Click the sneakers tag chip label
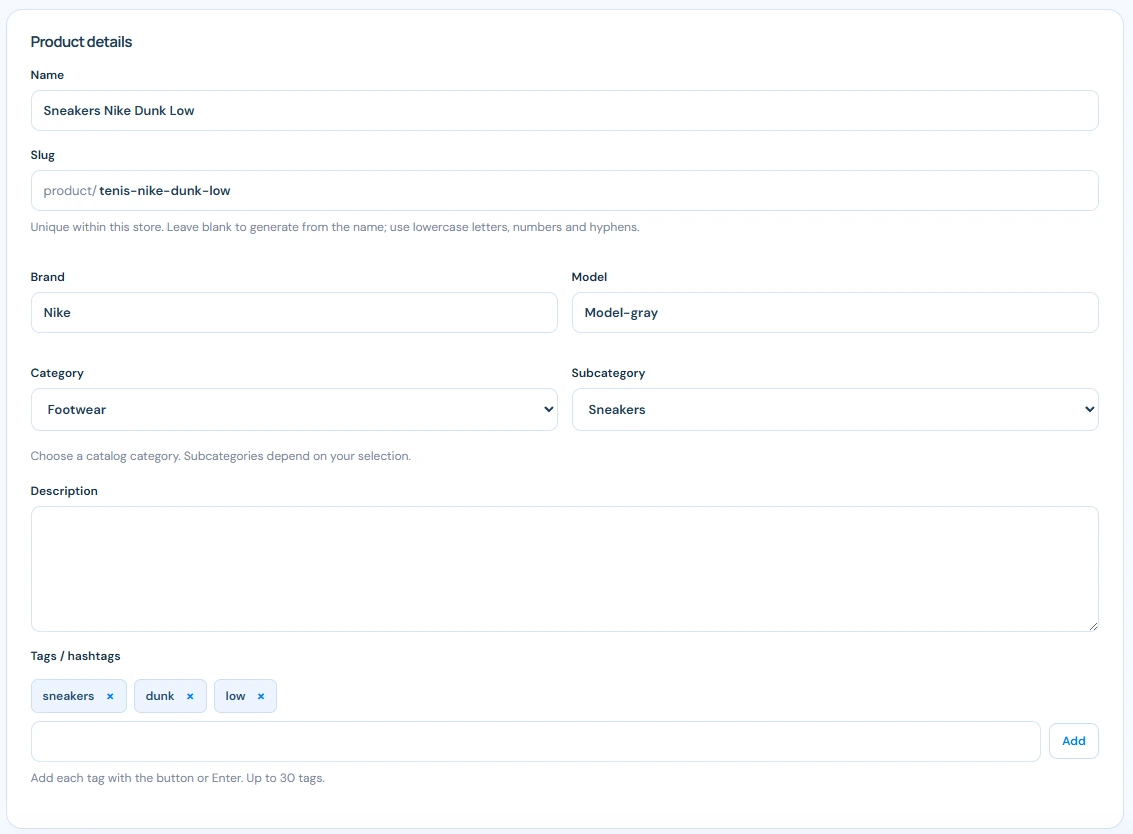Viewport: 1133px width, 834px height. coord(68,696)
